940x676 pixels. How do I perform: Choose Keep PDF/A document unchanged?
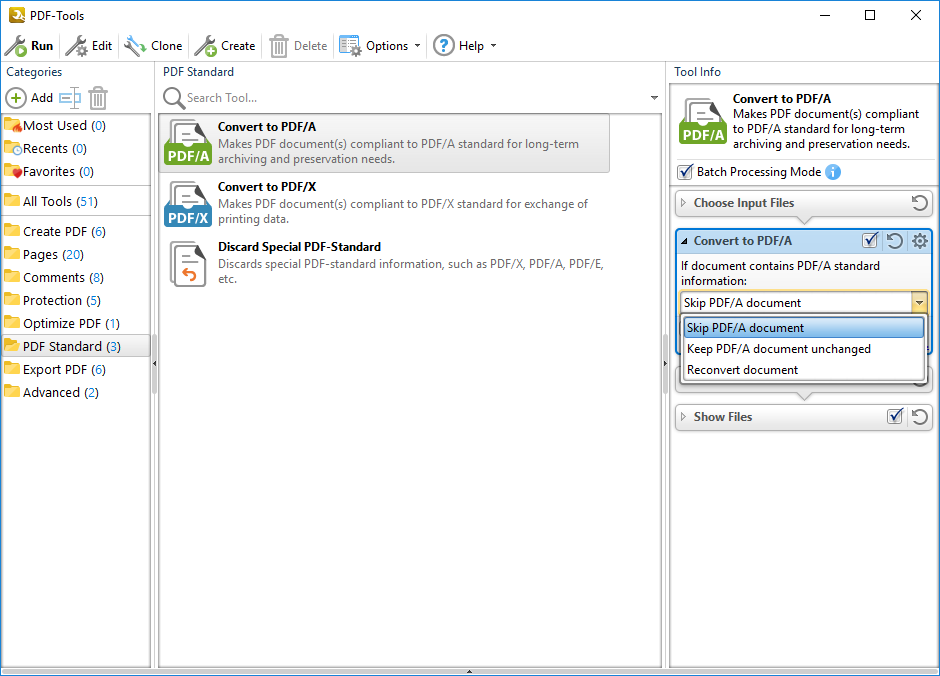pyautogui.click(x=778, y=349)
